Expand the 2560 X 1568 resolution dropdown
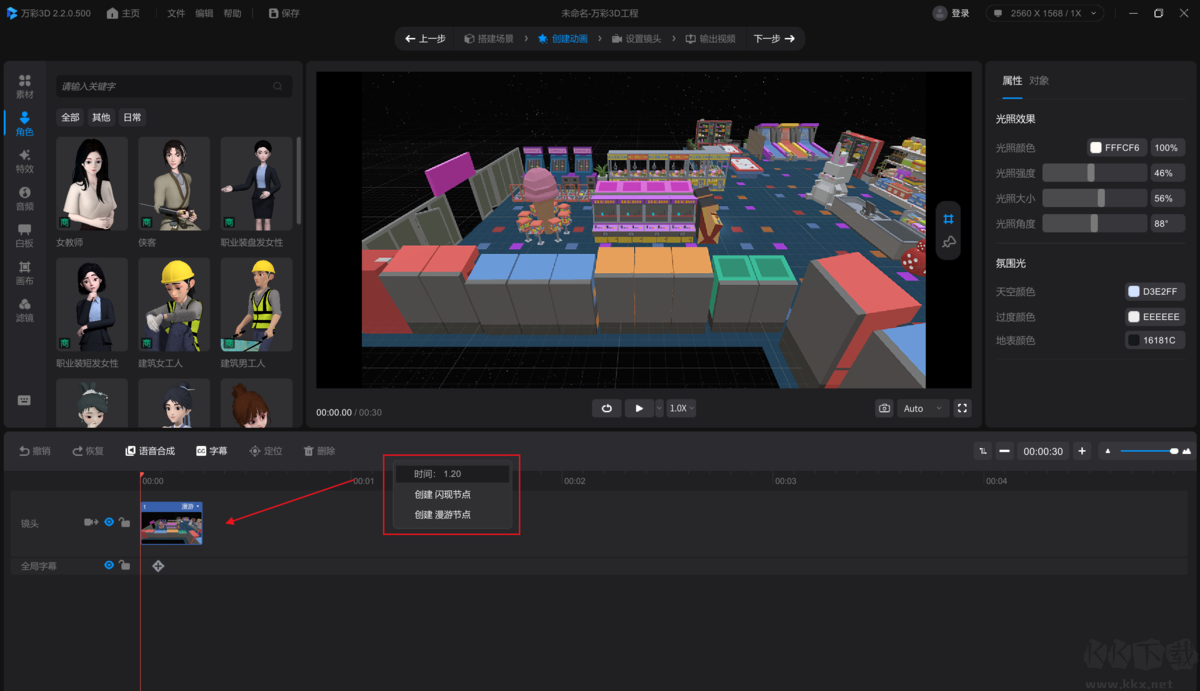This screenshot has width=1200, height=691. pyautogui.click(x=1045, y=13)
